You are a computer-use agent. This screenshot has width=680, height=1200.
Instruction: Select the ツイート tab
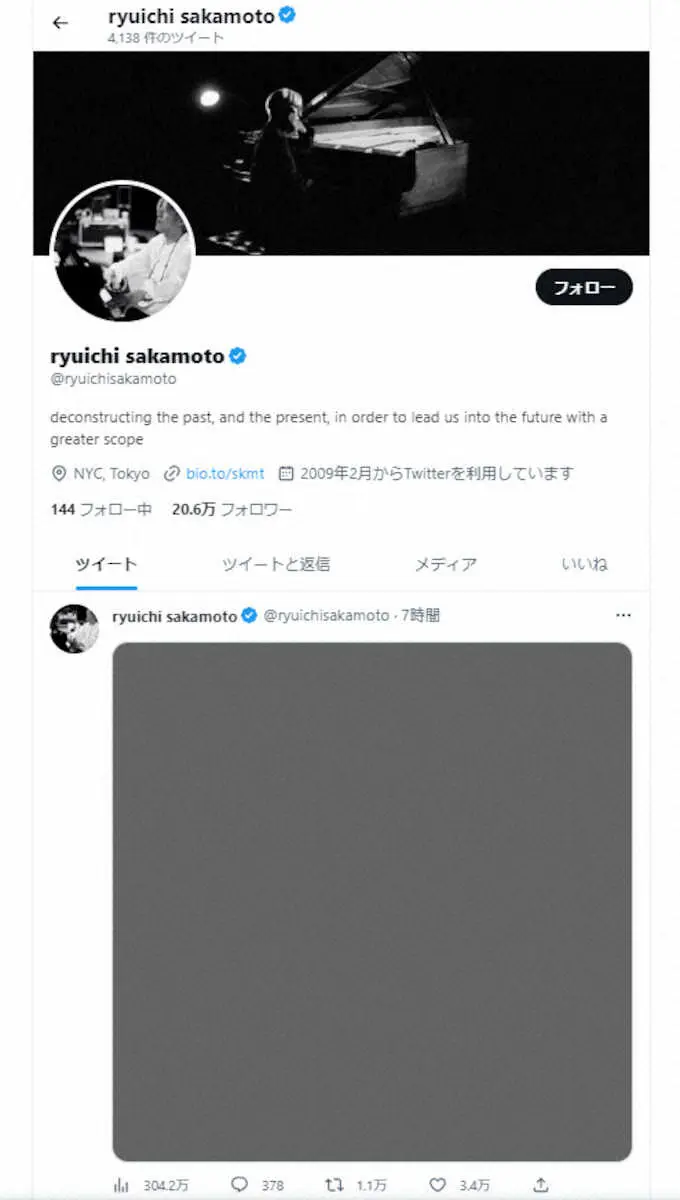(x=106, y=564)
